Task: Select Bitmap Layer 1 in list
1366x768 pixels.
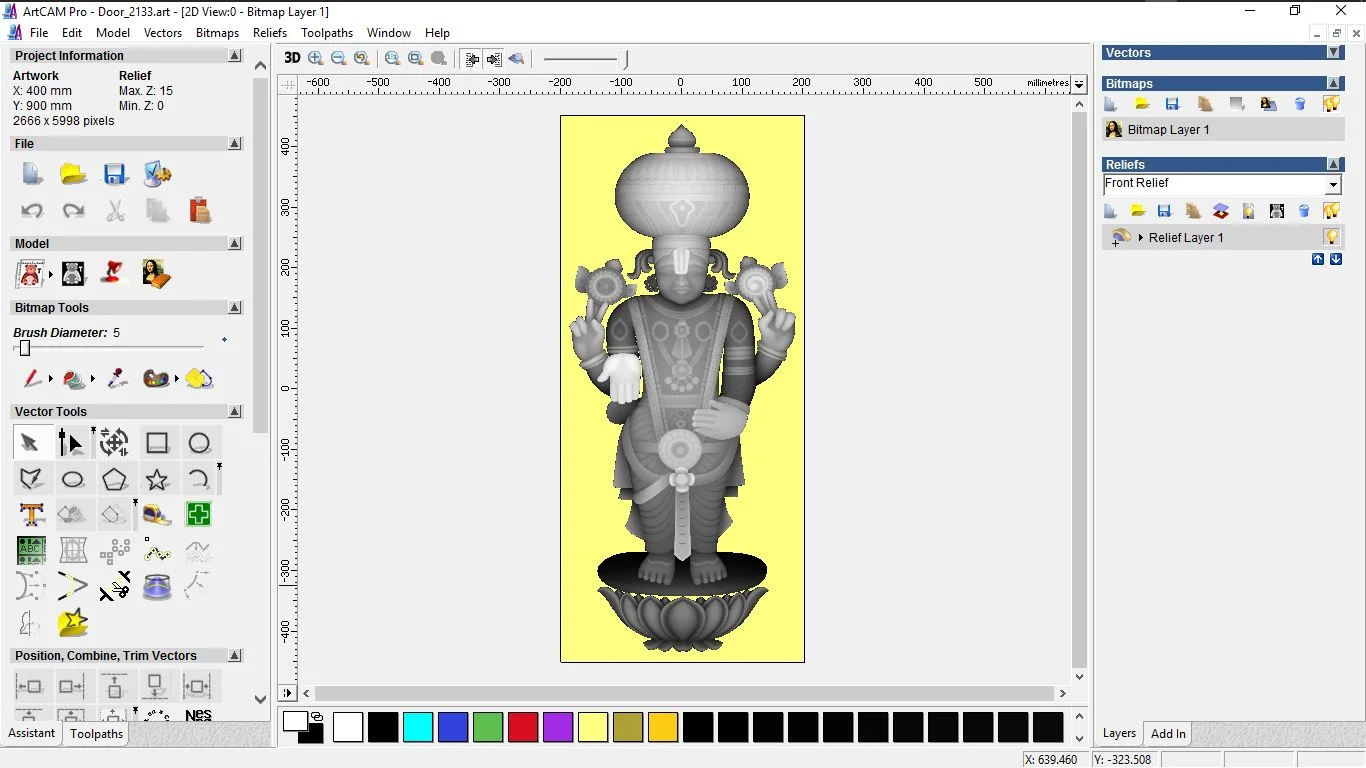Action: pos(1168,130)
